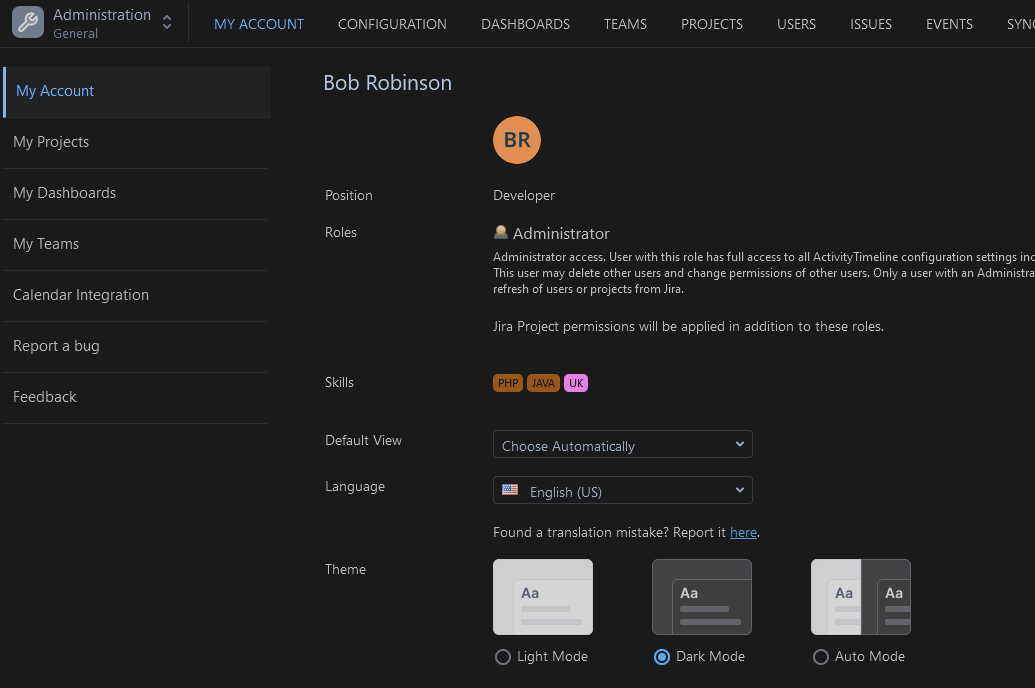Select the Light Mode radio button
The width and height of the screenshot is (1035, 688).
point(503,657)
